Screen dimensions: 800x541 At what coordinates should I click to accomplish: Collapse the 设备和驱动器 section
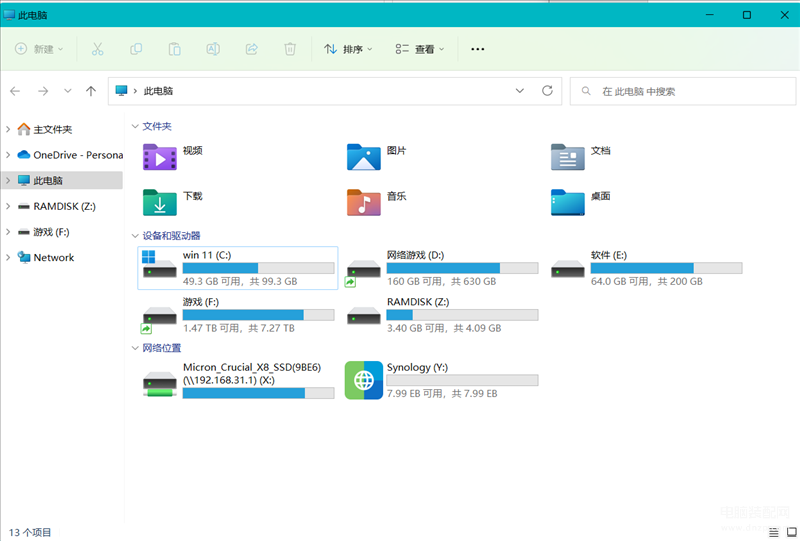point(135,236)
